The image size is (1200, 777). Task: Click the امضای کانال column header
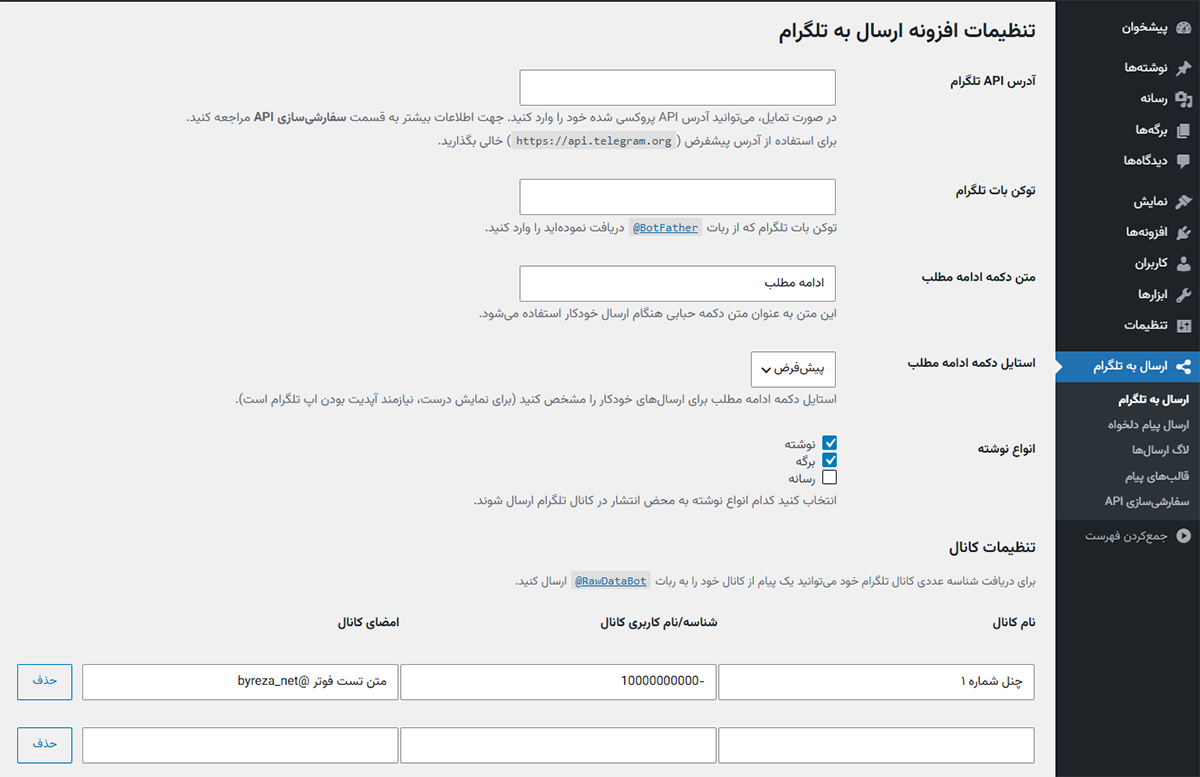point(368,622)
